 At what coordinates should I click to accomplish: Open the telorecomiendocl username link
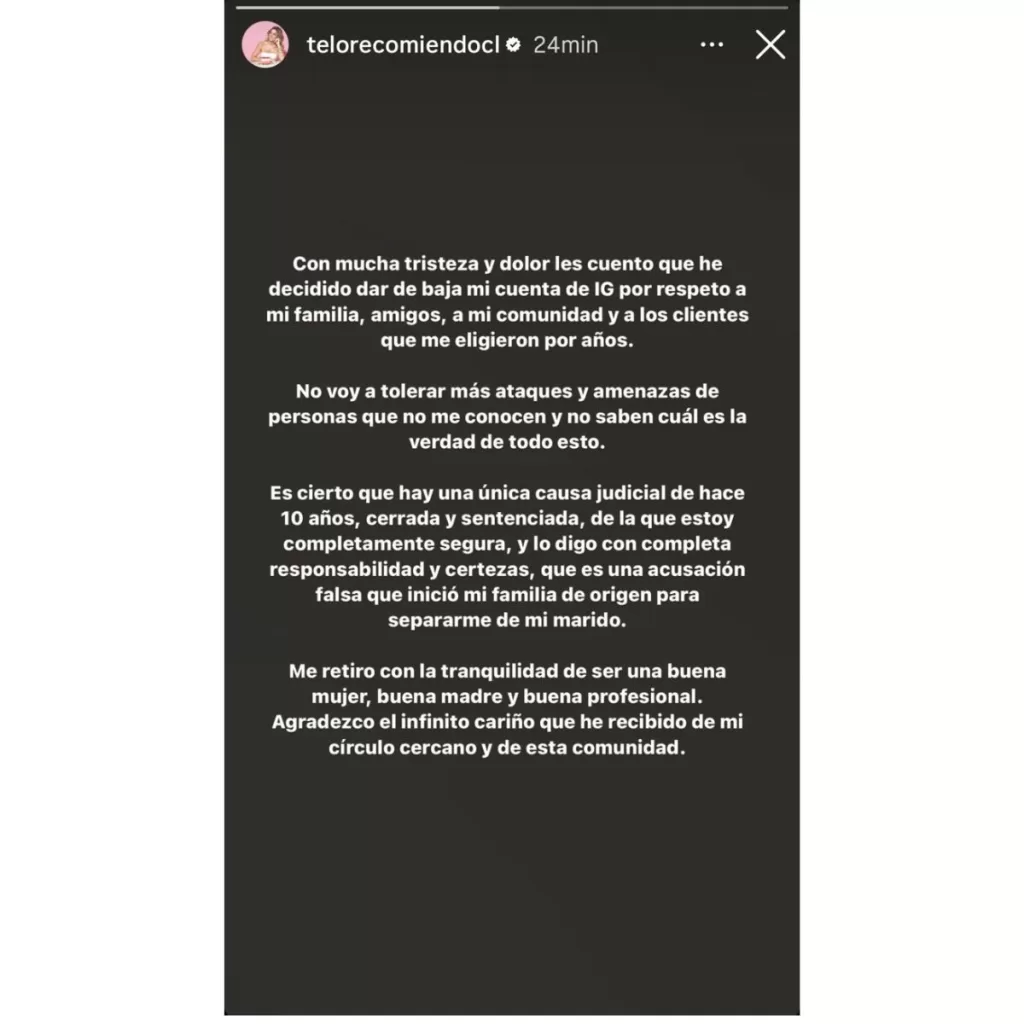403,44
